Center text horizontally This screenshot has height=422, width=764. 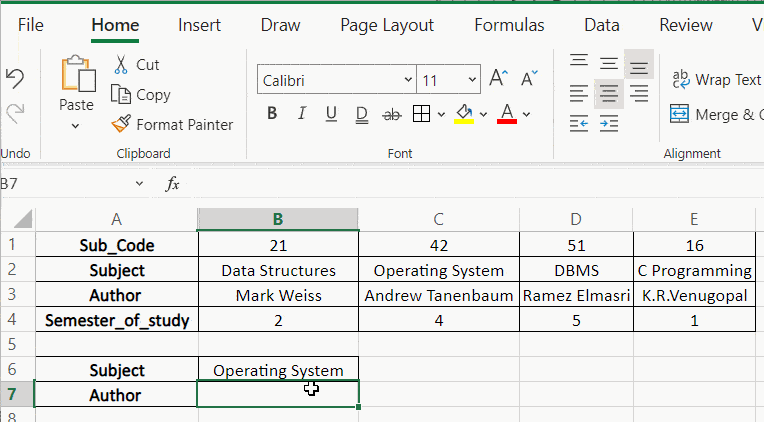click(x=609, y=93)
